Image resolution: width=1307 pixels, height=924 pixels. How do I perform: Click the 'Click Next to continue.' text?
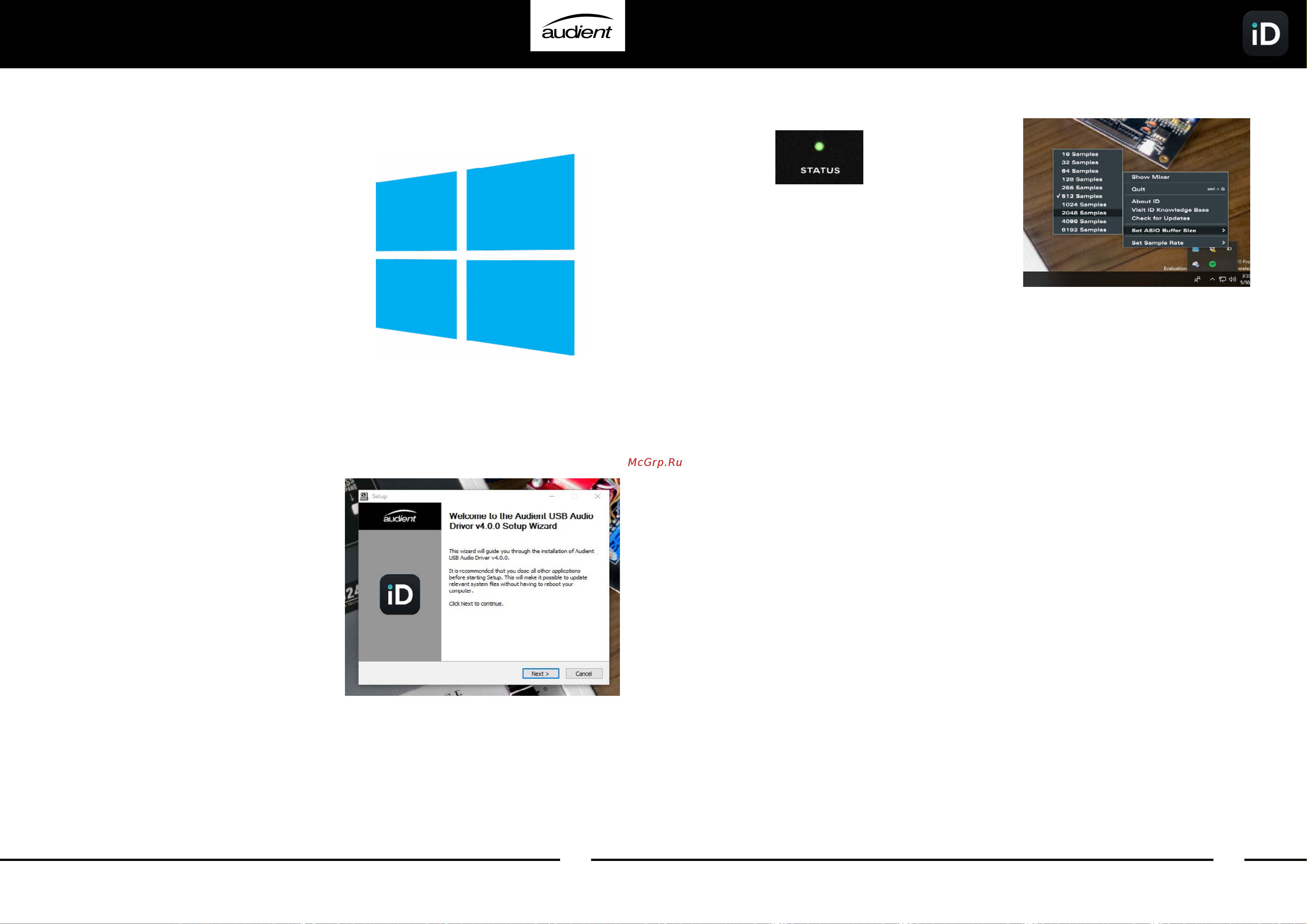pyautogui.click(x=476, y=604)
